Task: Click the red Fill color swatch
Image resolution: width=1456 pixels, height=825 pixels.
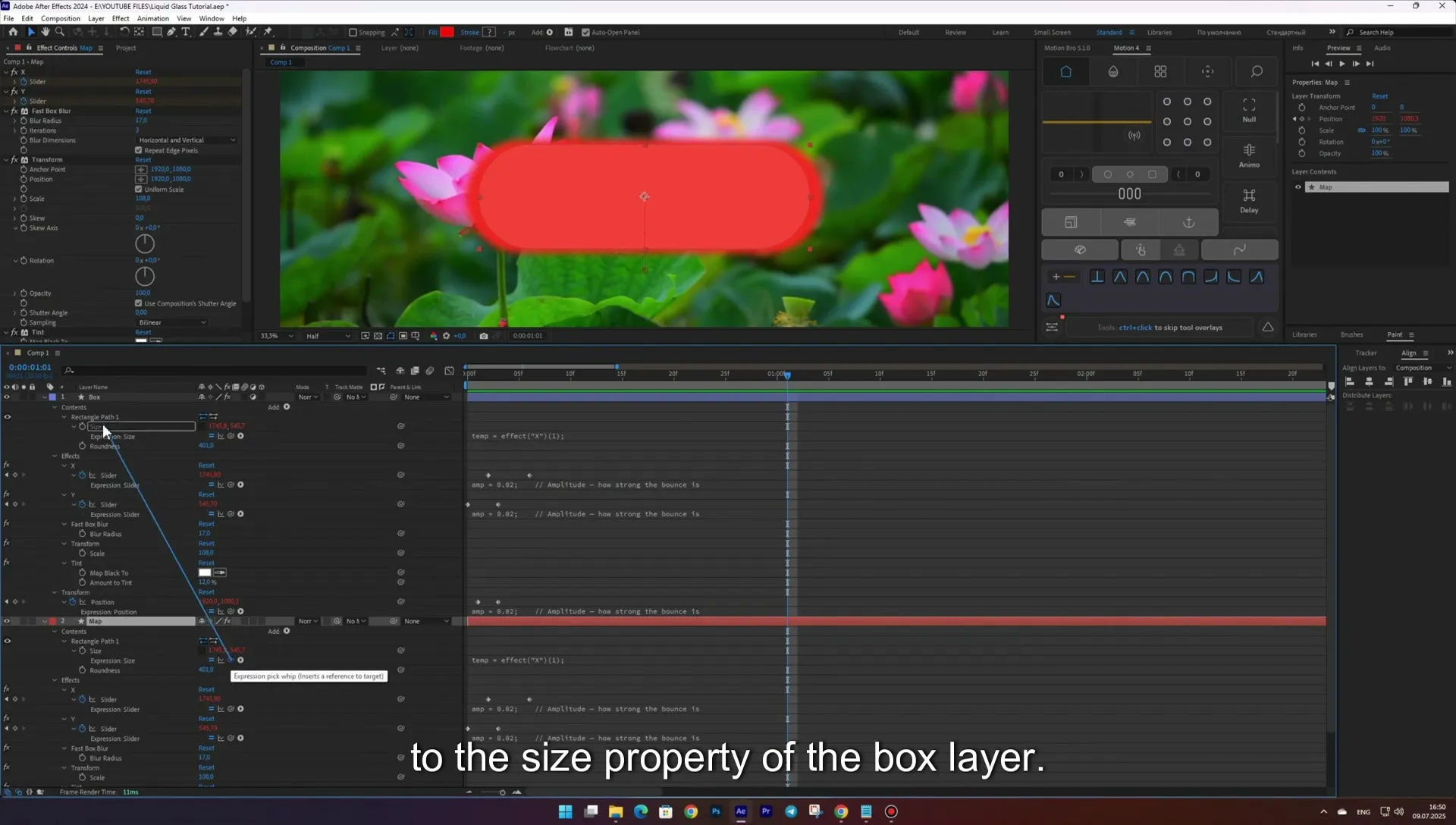Action: pyautogui.click(x=447, y=32)
